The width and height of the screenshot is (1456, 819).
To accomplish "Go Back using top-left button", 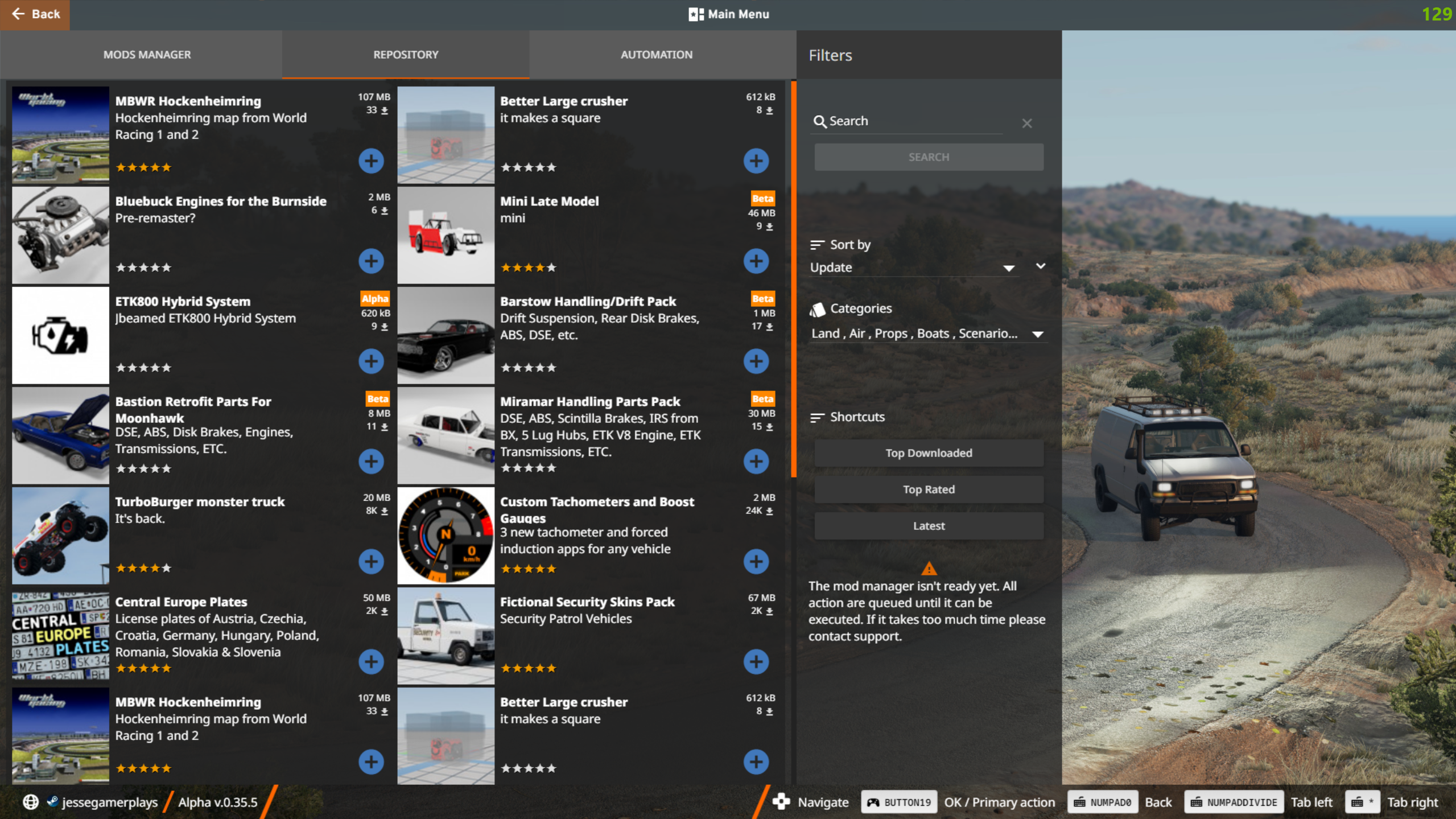I will [35, 14].
